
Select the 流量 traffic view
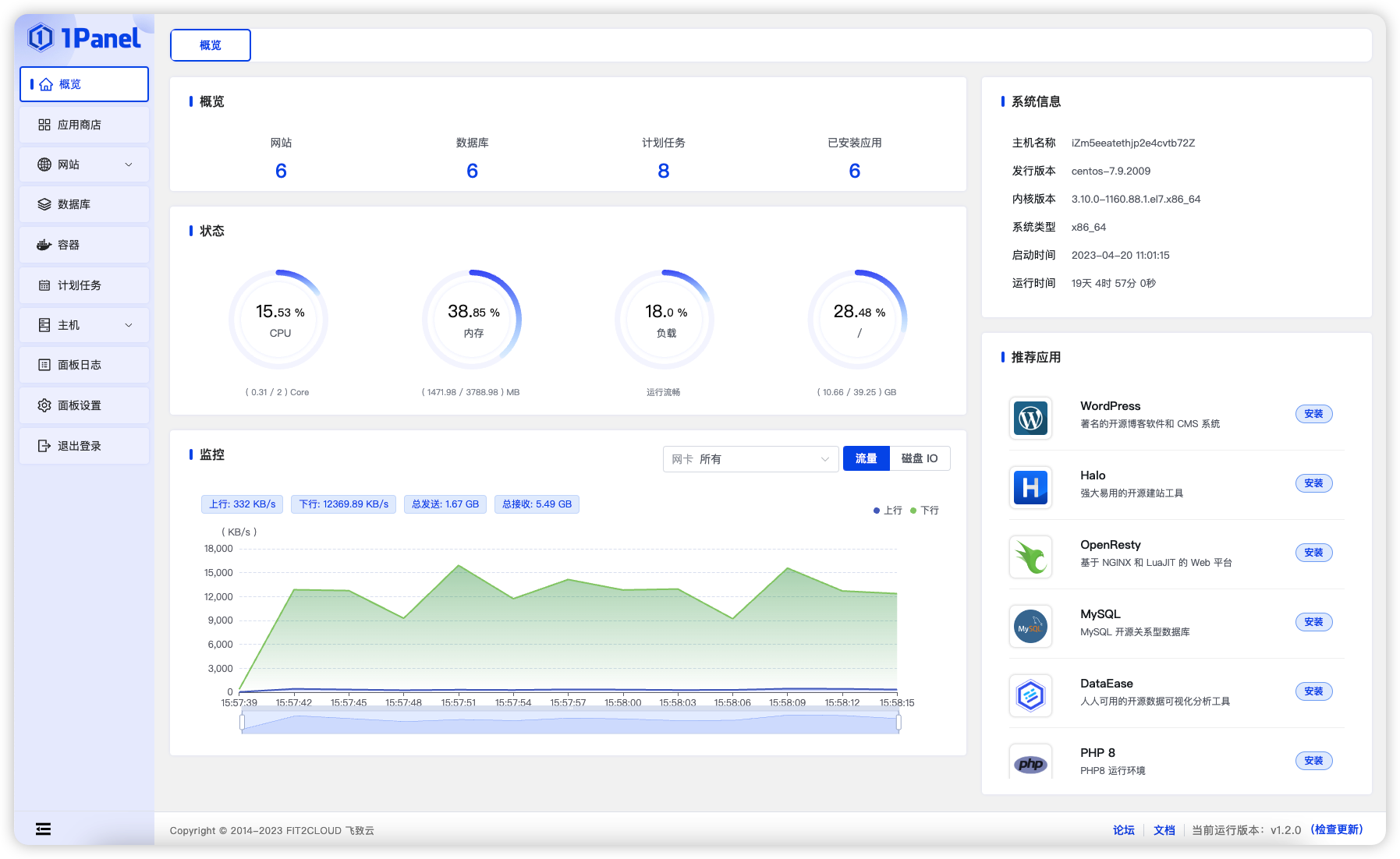point(866,458)
